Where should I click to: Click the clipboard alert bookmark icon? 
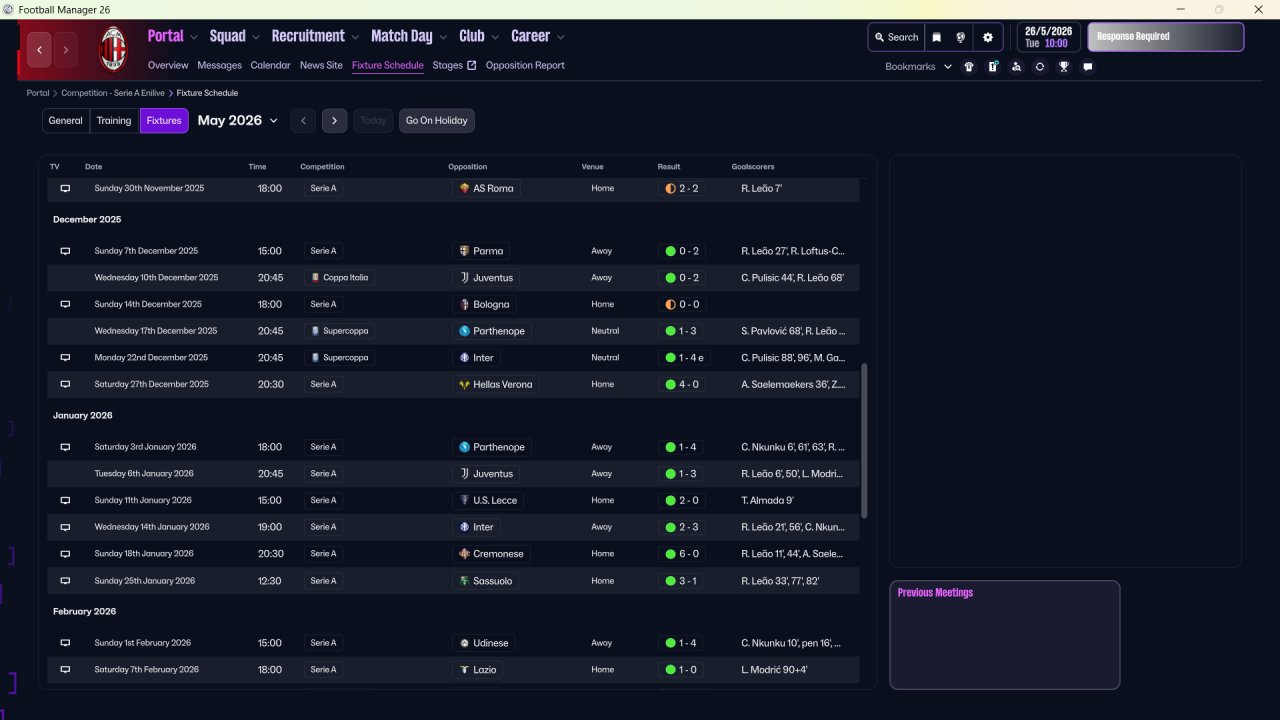pos(993,67)
